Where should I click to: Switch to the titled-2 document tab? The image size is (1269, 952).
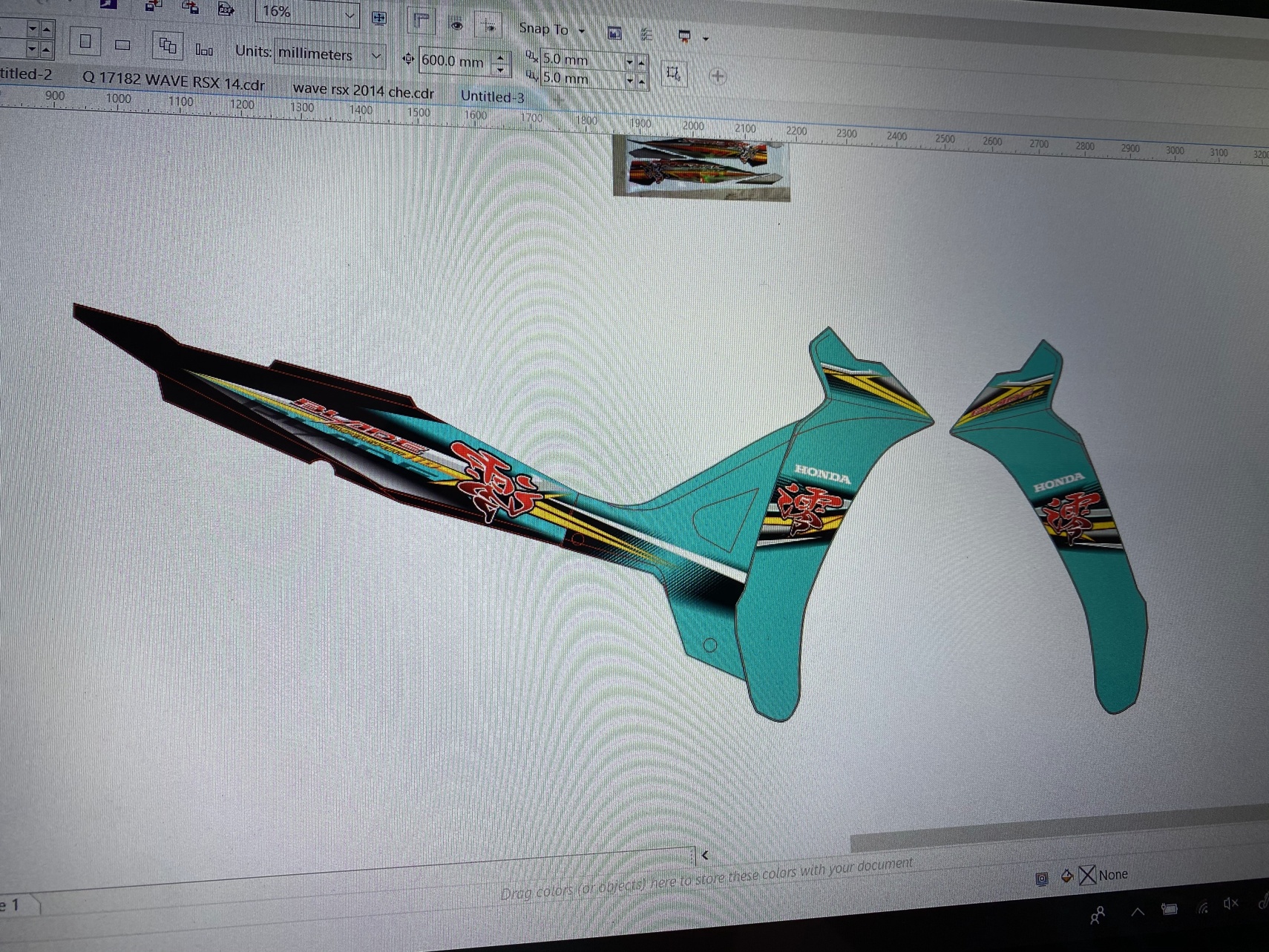point(26,73)
